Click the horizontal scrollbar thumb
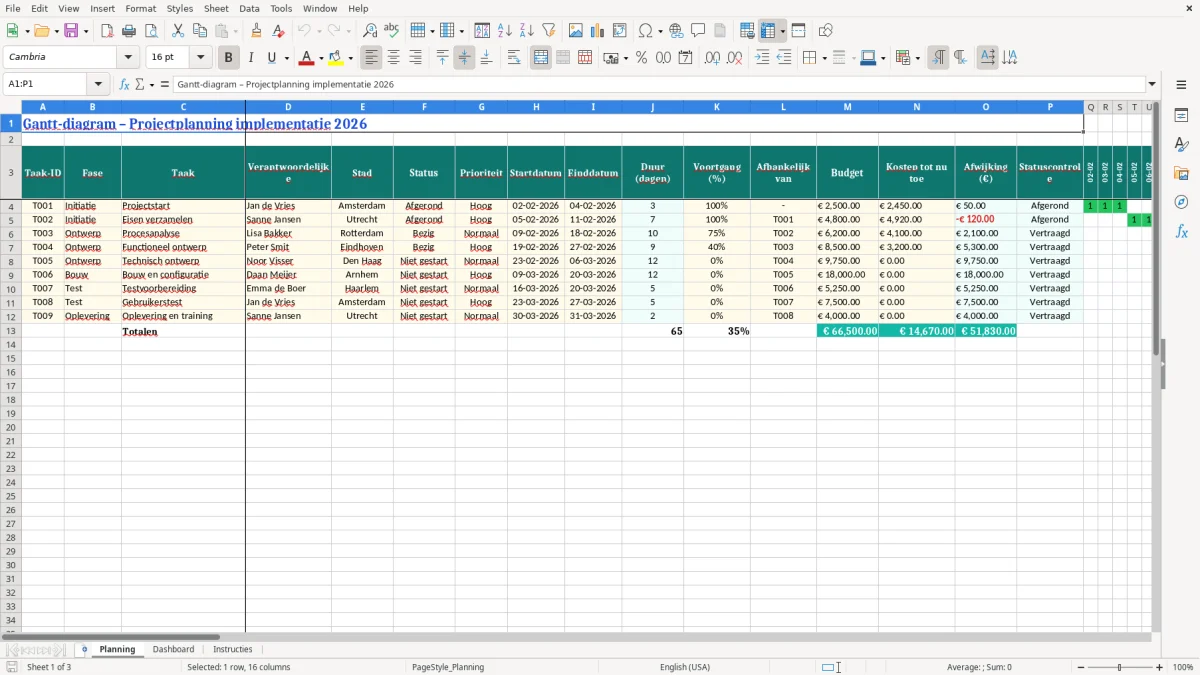The image size is (1200, 675). tap(110, 637)
